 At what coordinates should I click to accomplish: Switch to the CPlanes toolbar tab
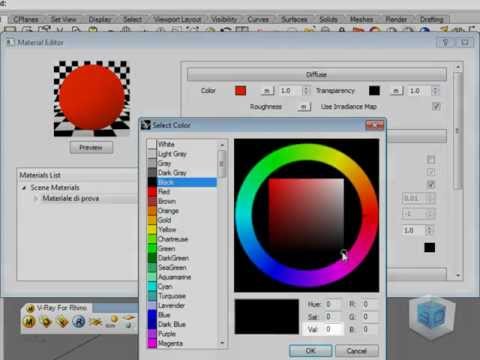(25, 20)
